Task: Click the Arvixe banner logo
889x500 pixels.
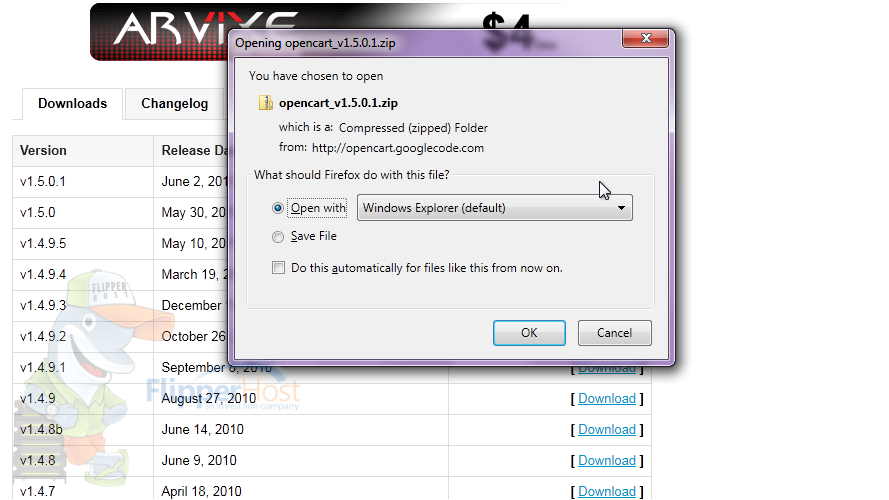Action: 162,31
